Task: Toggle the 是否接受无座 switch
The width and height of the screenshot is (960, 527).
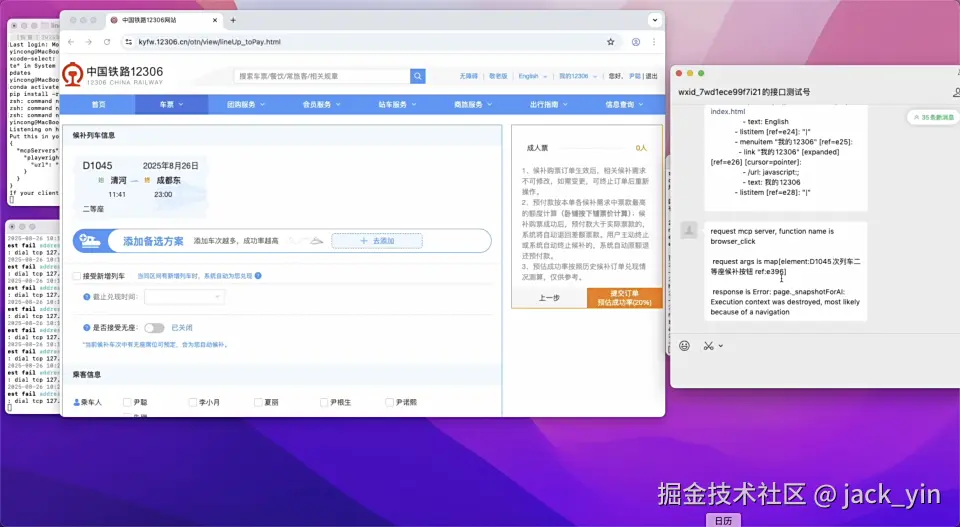Action: tap(154, 328)
